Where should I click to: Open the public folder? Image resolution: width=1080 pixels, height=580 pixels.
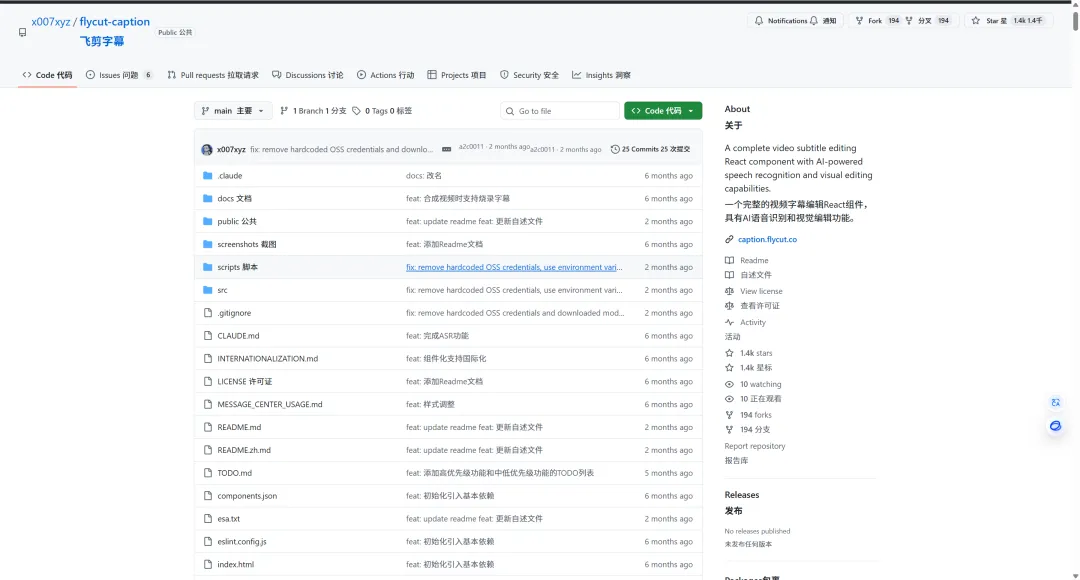pyautogui.click(x=236, y=221)
